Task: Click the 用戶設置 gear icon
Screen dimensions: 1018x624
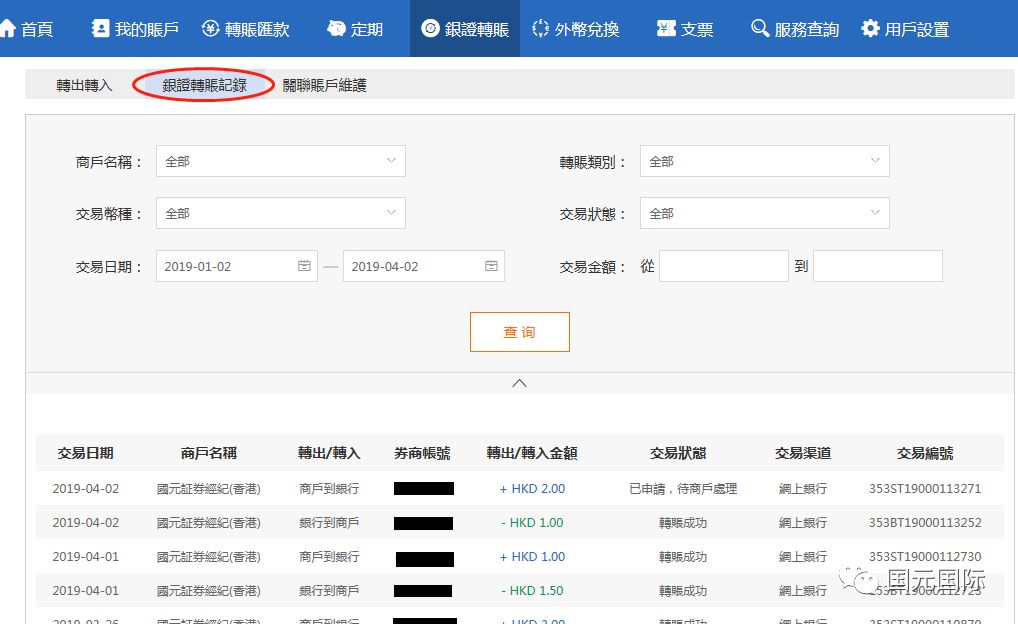Action: [x=870, y=28]
